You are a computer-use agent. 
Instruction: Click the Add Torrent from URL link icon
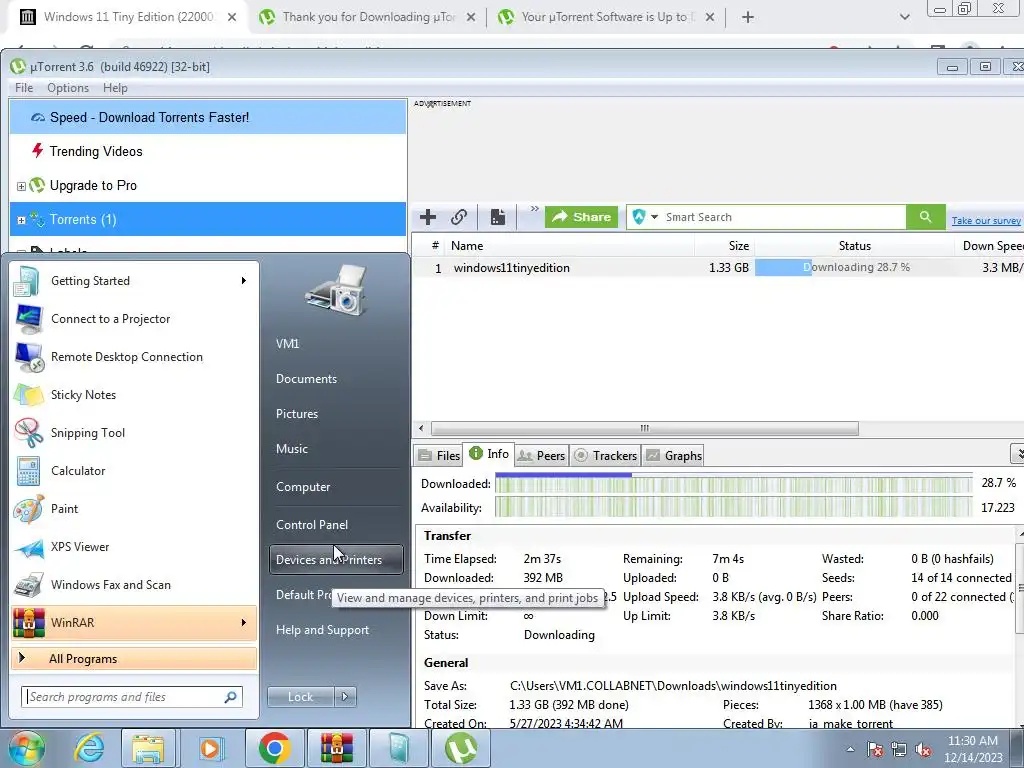[x=459, y=217]
